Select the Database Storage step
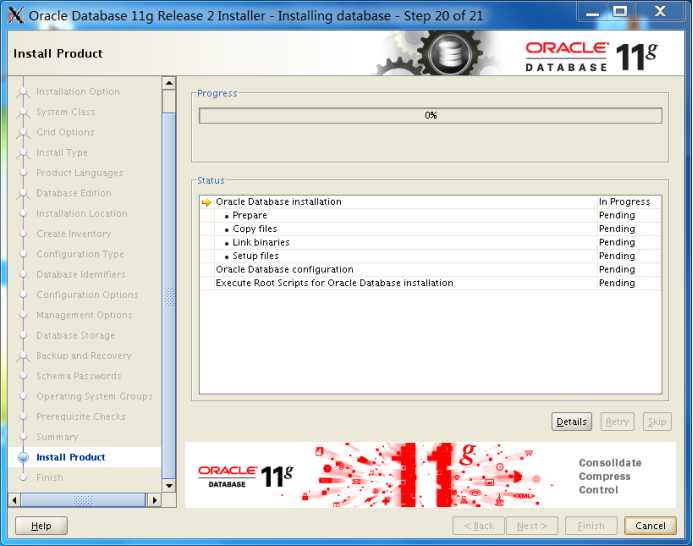Viewport: 693px width, 546px height. (x=76, y=336)
